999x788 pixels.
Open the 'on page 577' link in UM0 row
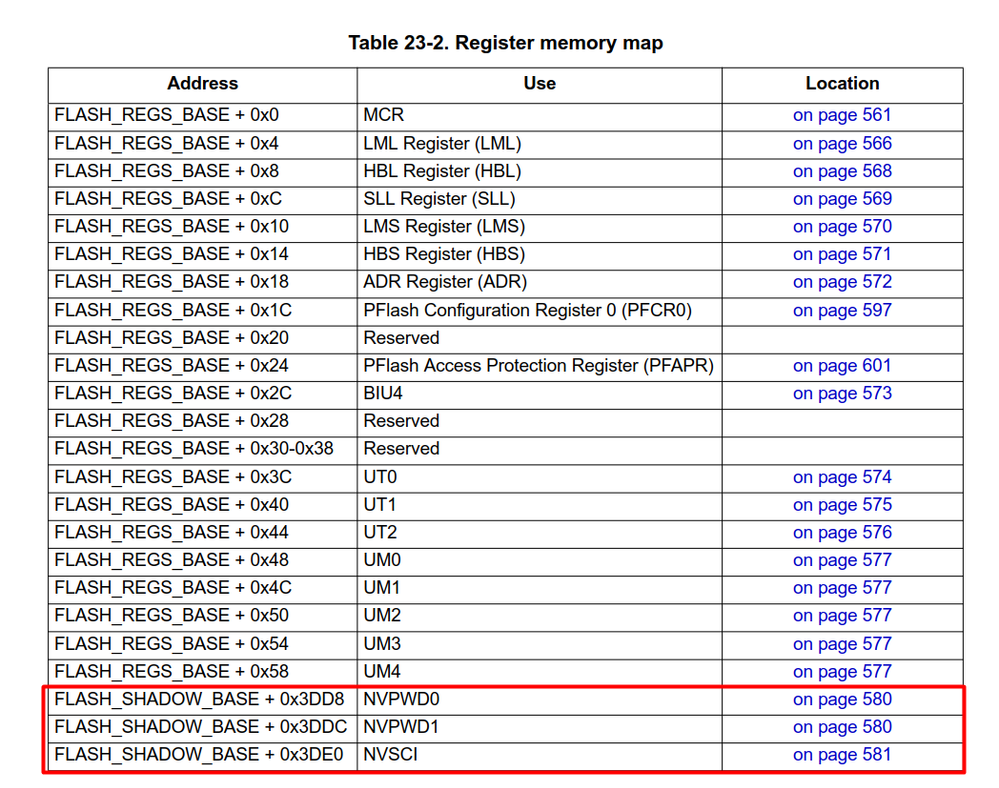pos(842,561)
